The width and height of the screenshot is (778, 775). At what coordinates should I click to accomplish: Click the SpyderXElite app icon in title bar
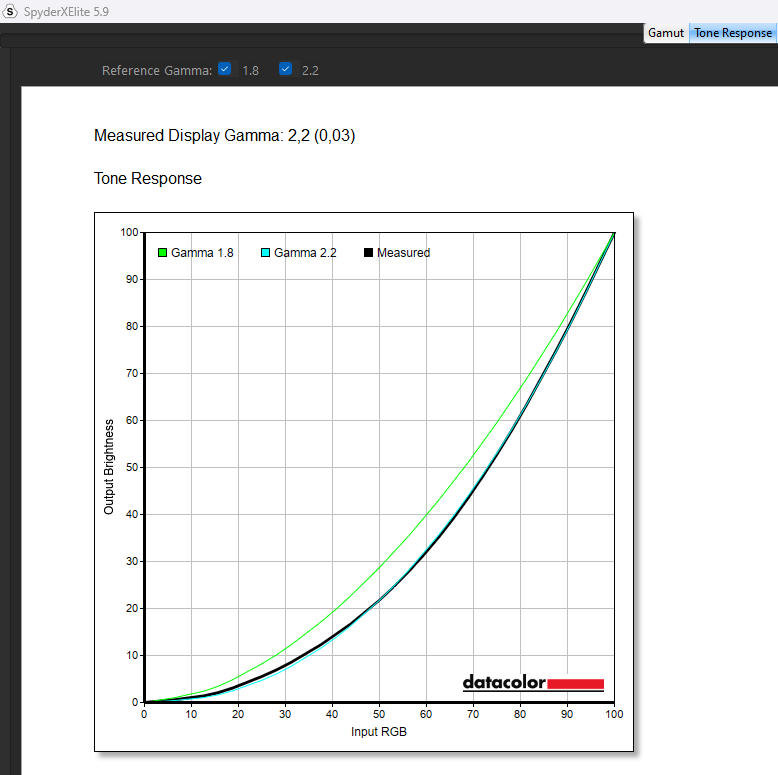pyautogui.click(x=11, y=11)
